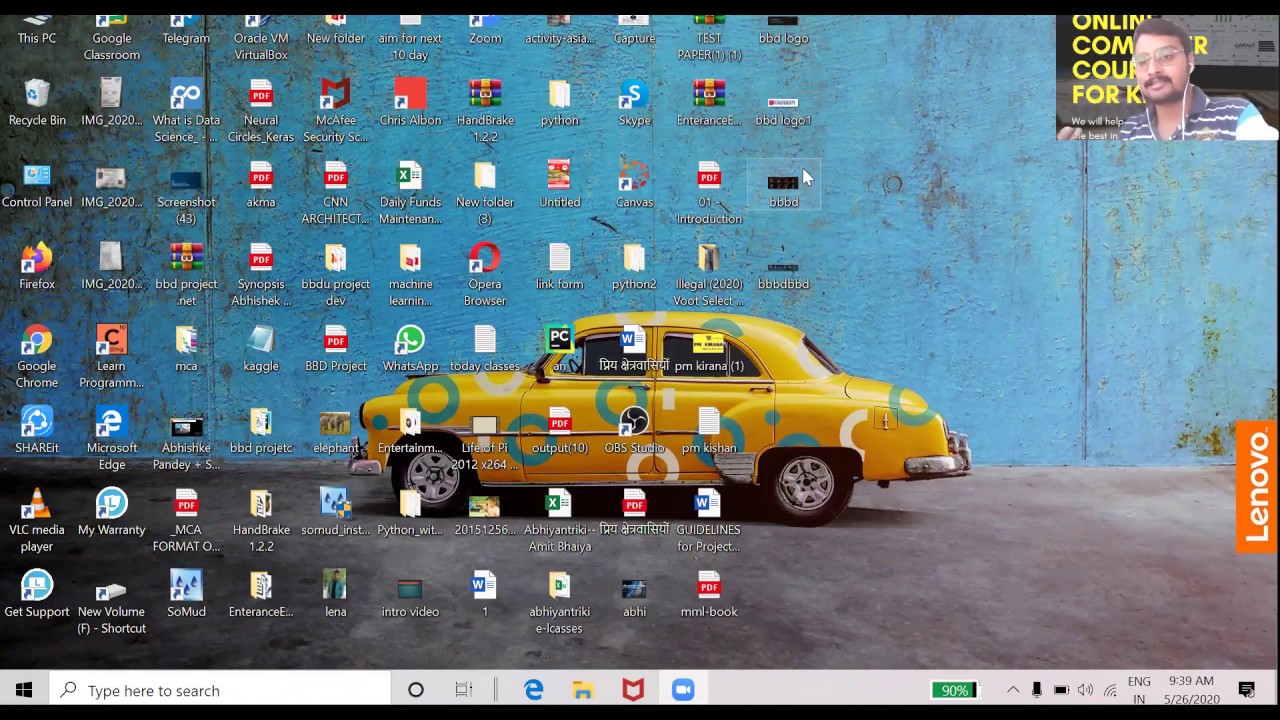Open the My Warranty desktop icon
Viewport: 1280px width, 720px height.
click(112, 513)
